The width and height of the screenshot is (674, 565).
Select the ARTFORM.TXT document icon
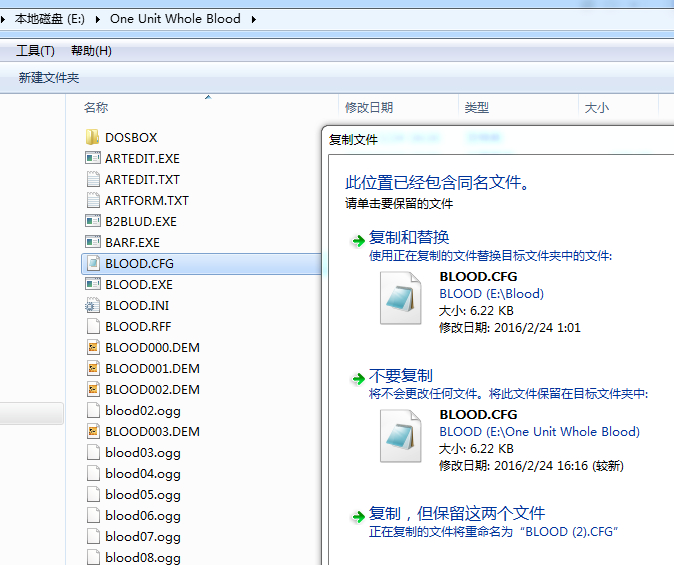coord(93,200)
